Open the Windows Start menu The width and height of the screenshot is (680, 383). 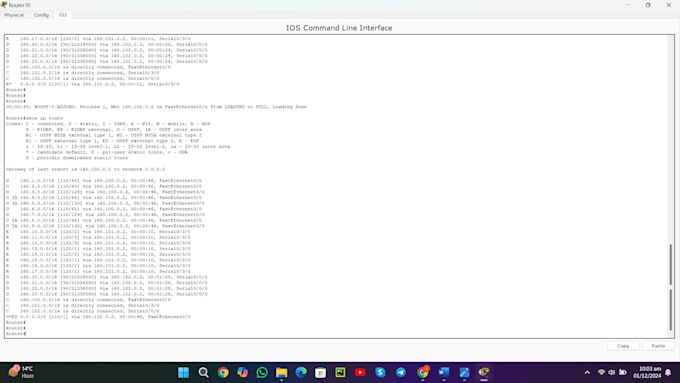[x=183, y=372]
